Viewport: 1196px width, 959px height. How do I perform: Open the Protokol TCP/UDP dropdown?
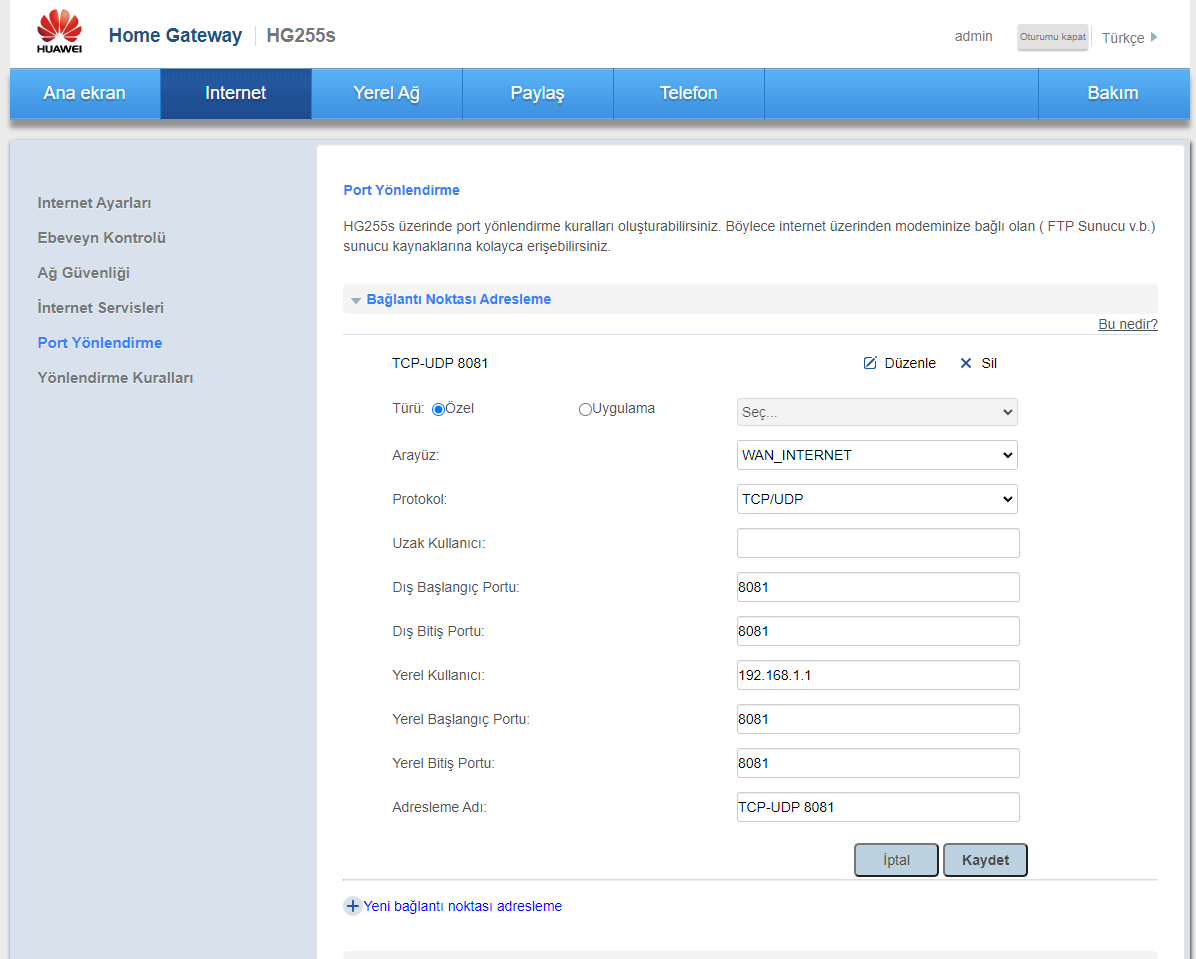[877, 499]
